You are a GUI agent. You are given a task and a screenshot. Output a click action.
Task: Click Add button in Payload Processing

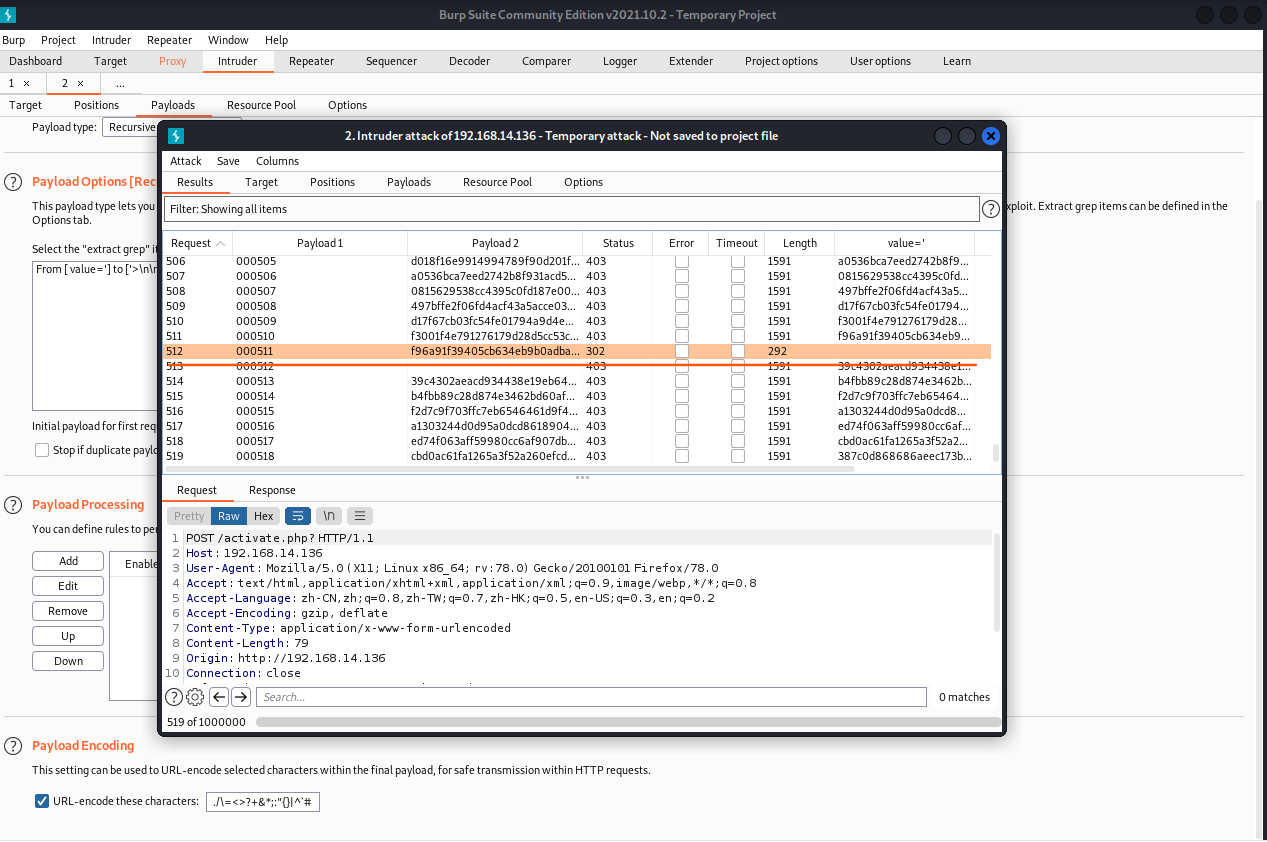point(68,561)
